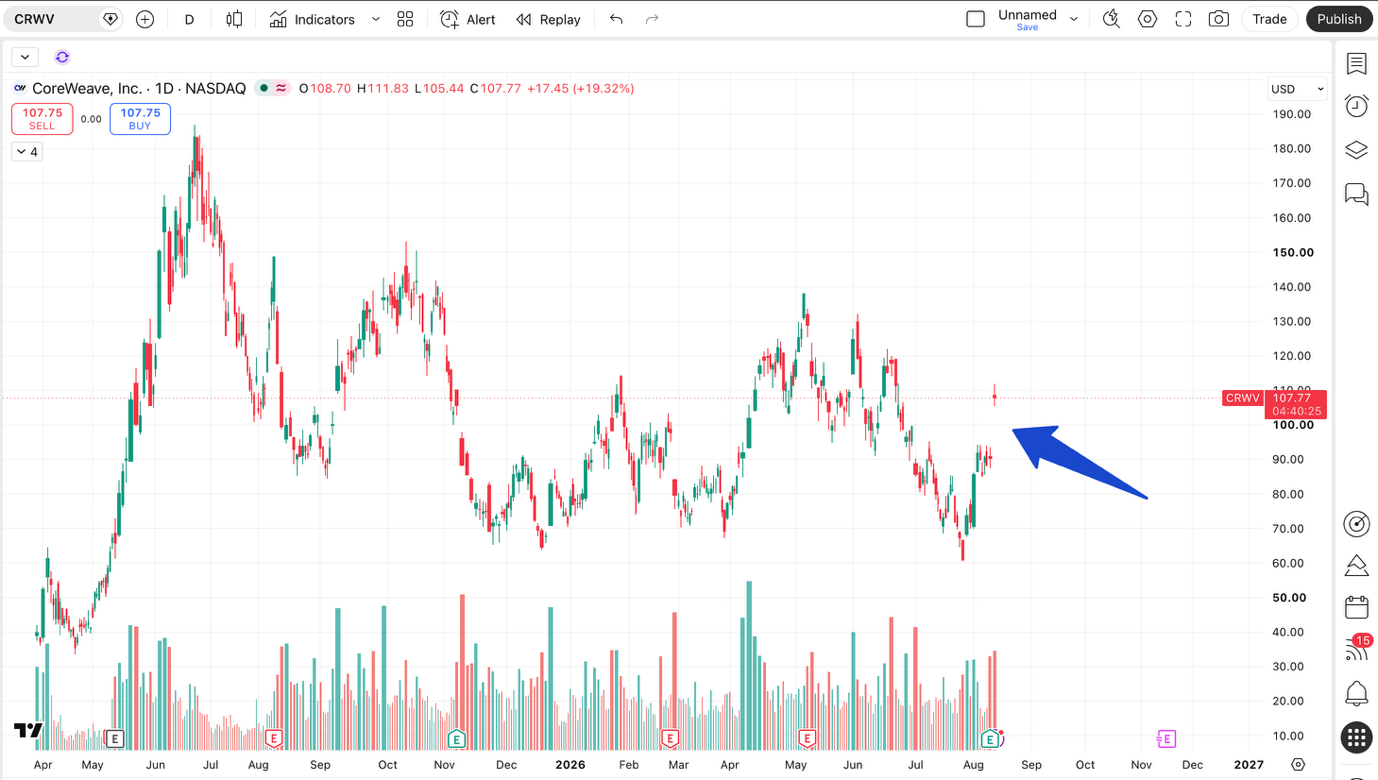Viewport: 1378px width, 780px height.
Task: Click the purple sync icon below the toolbar
Action: [x=62, y=57]
